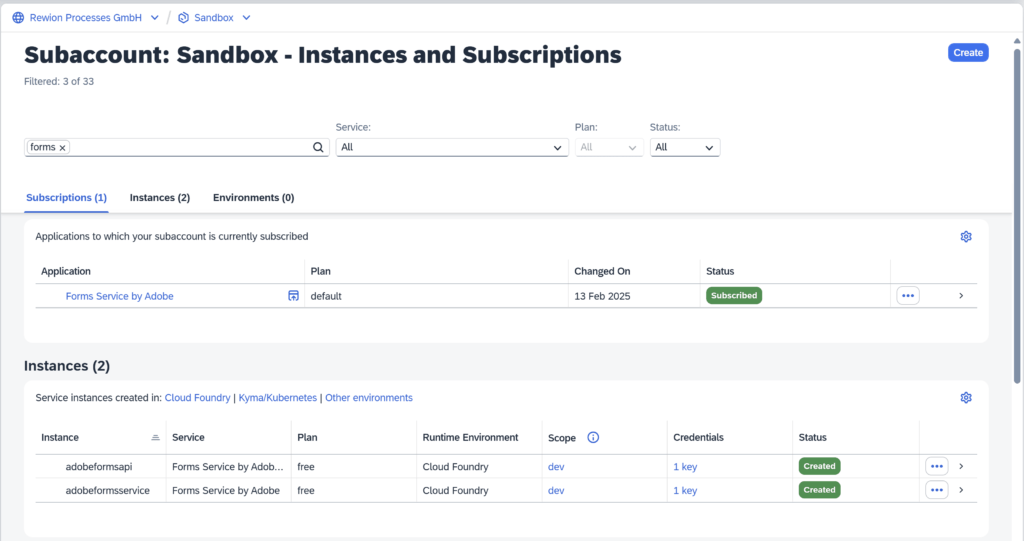Click the Changed On column header
Screen dimensions: 1024x541
pyautogui.click(x=602, y=271)
